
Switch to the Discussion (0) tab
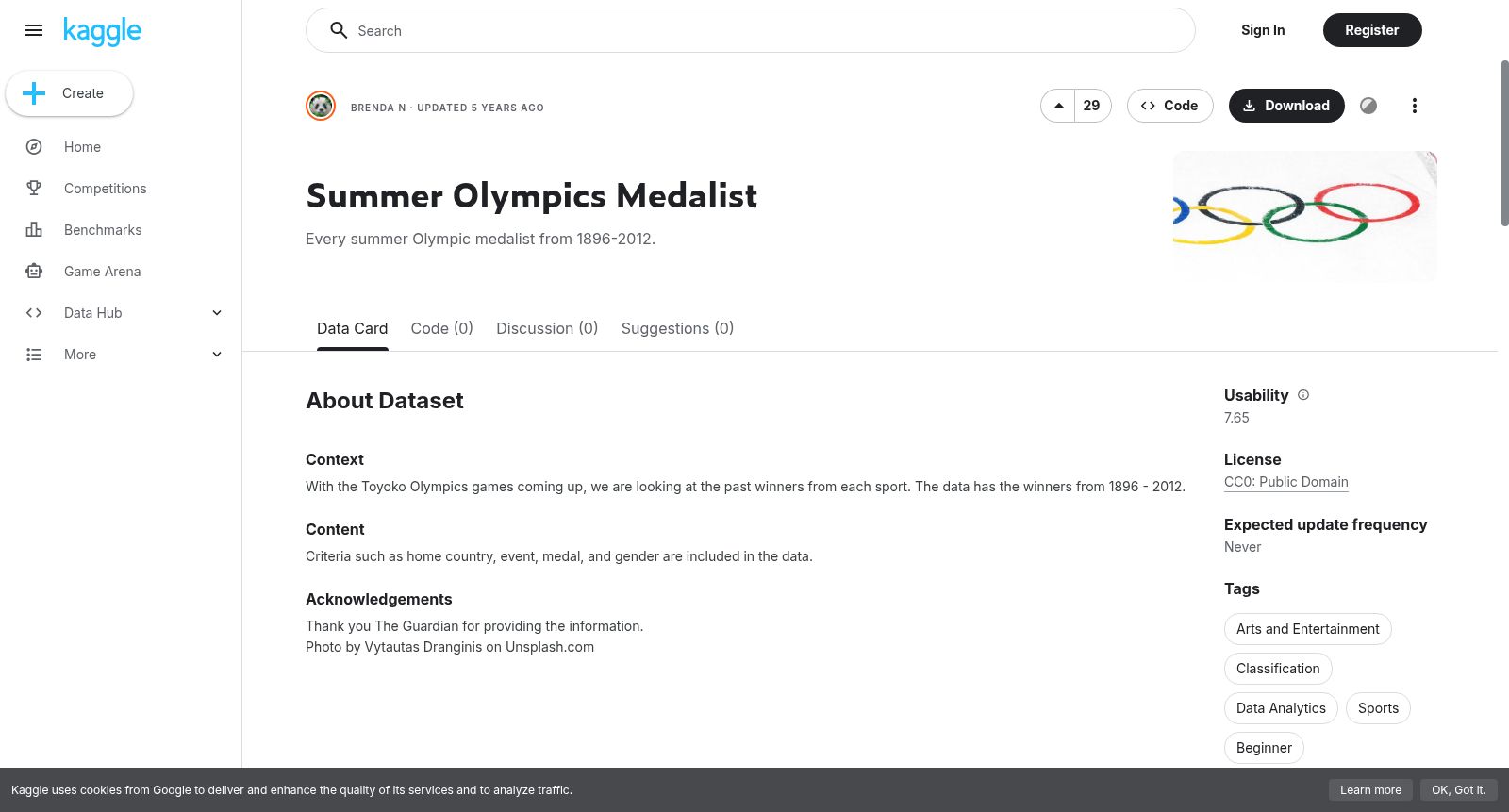pyautogui.click(x=547, y=328)
